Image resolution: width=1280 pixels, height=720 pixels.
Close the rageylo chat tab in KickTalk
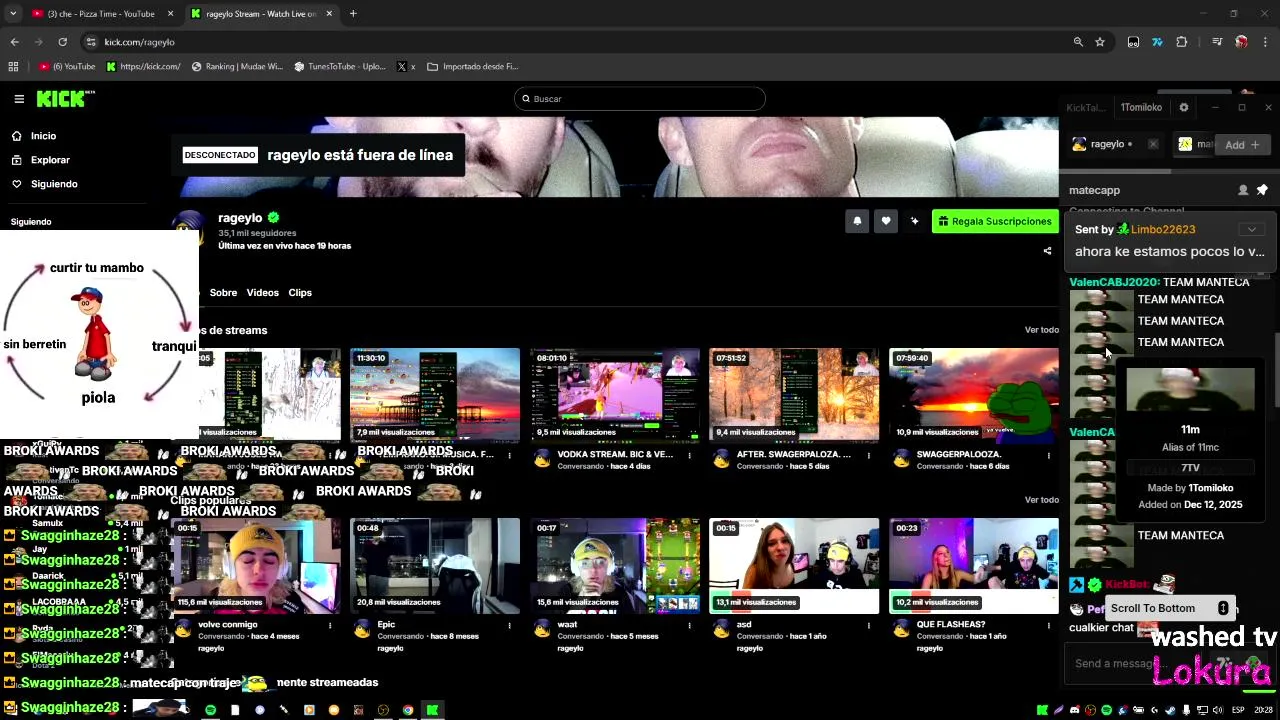1153,145
